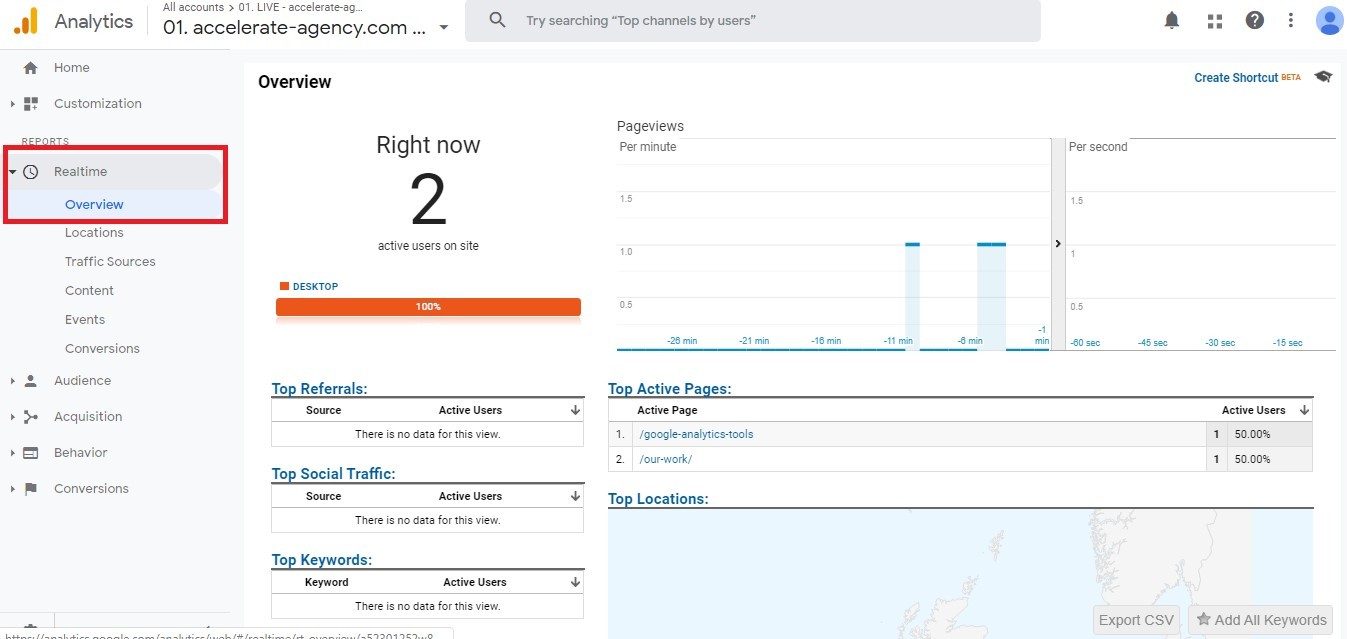1347x639 pixels.
Task: Open the three-dot more options menu
Action: 1291,20
